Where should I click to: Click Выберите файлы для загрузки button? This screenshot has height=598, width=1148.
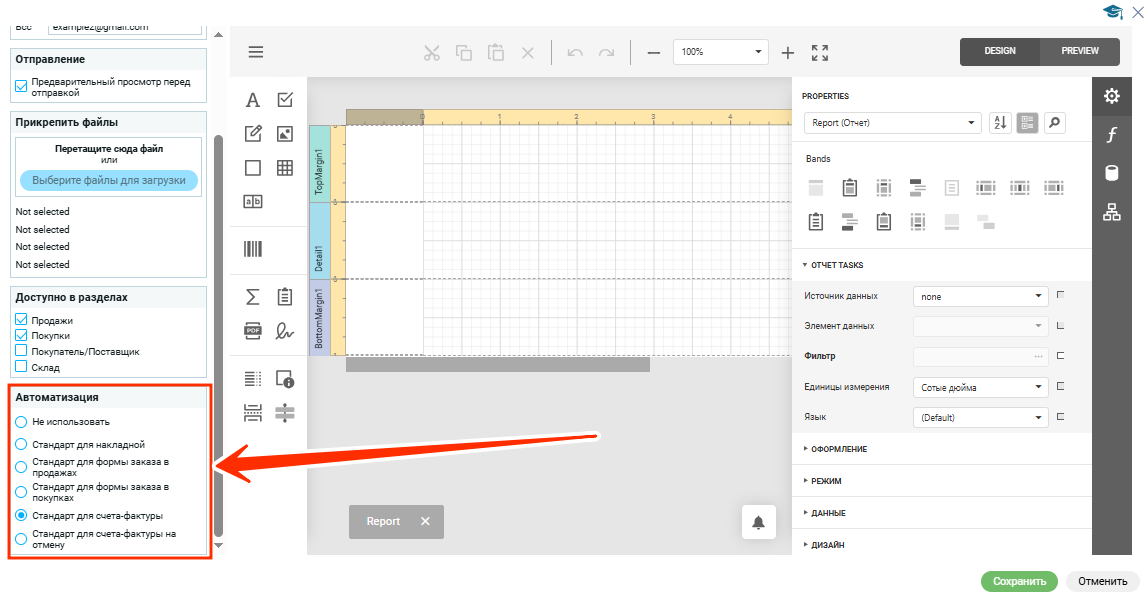pos(109,181)
